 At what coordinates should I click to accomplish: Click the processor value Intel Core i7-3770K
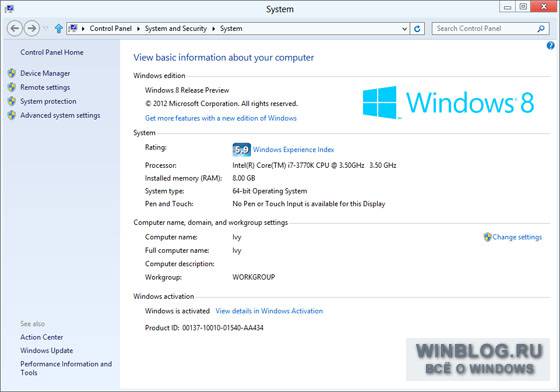(x=314, y=165)
